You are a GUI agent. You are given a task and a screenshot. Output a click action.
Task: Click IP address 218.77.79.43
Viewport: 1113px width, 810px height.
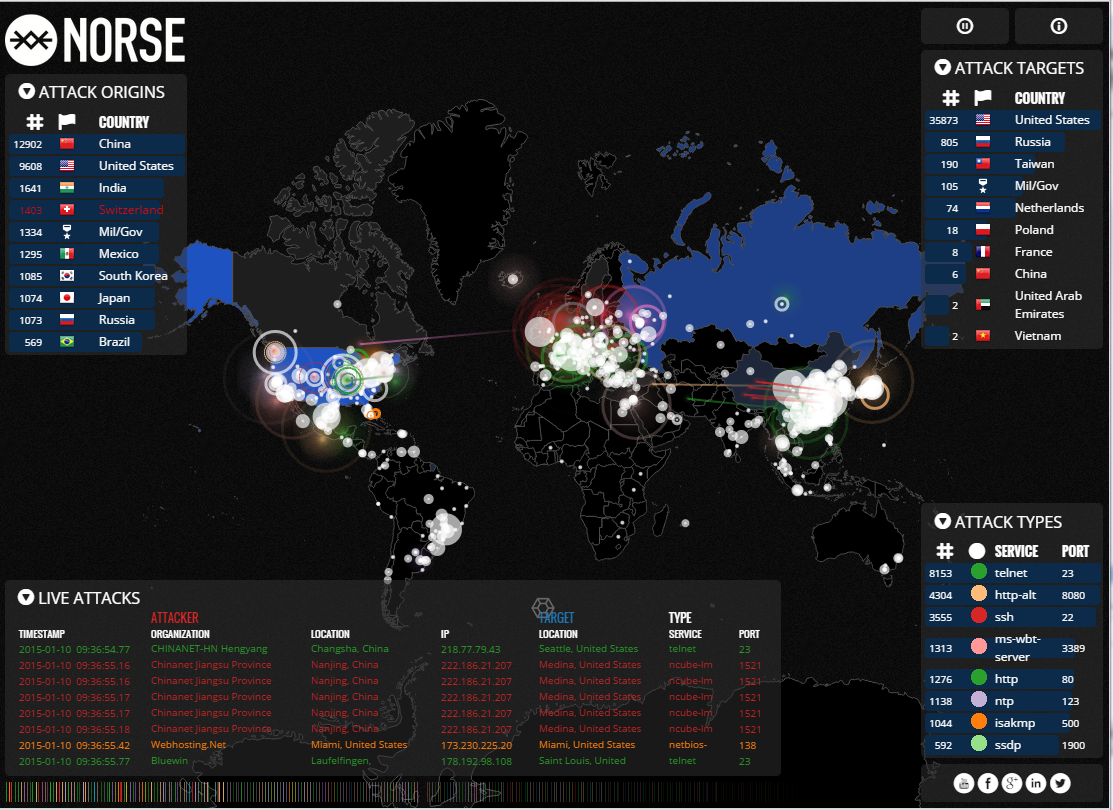(470, 650)
